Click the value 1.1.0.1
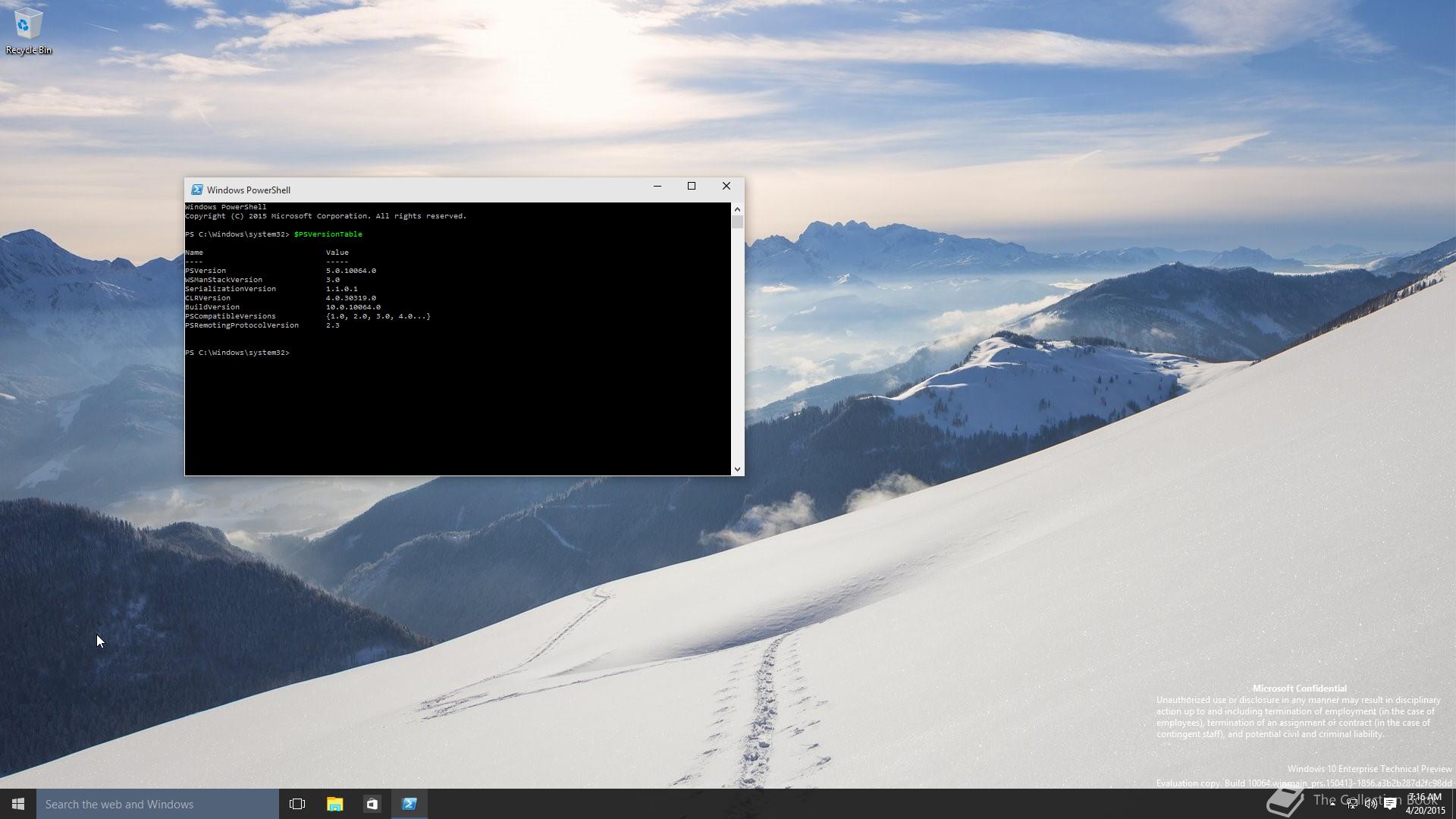 tap(342, 289)
